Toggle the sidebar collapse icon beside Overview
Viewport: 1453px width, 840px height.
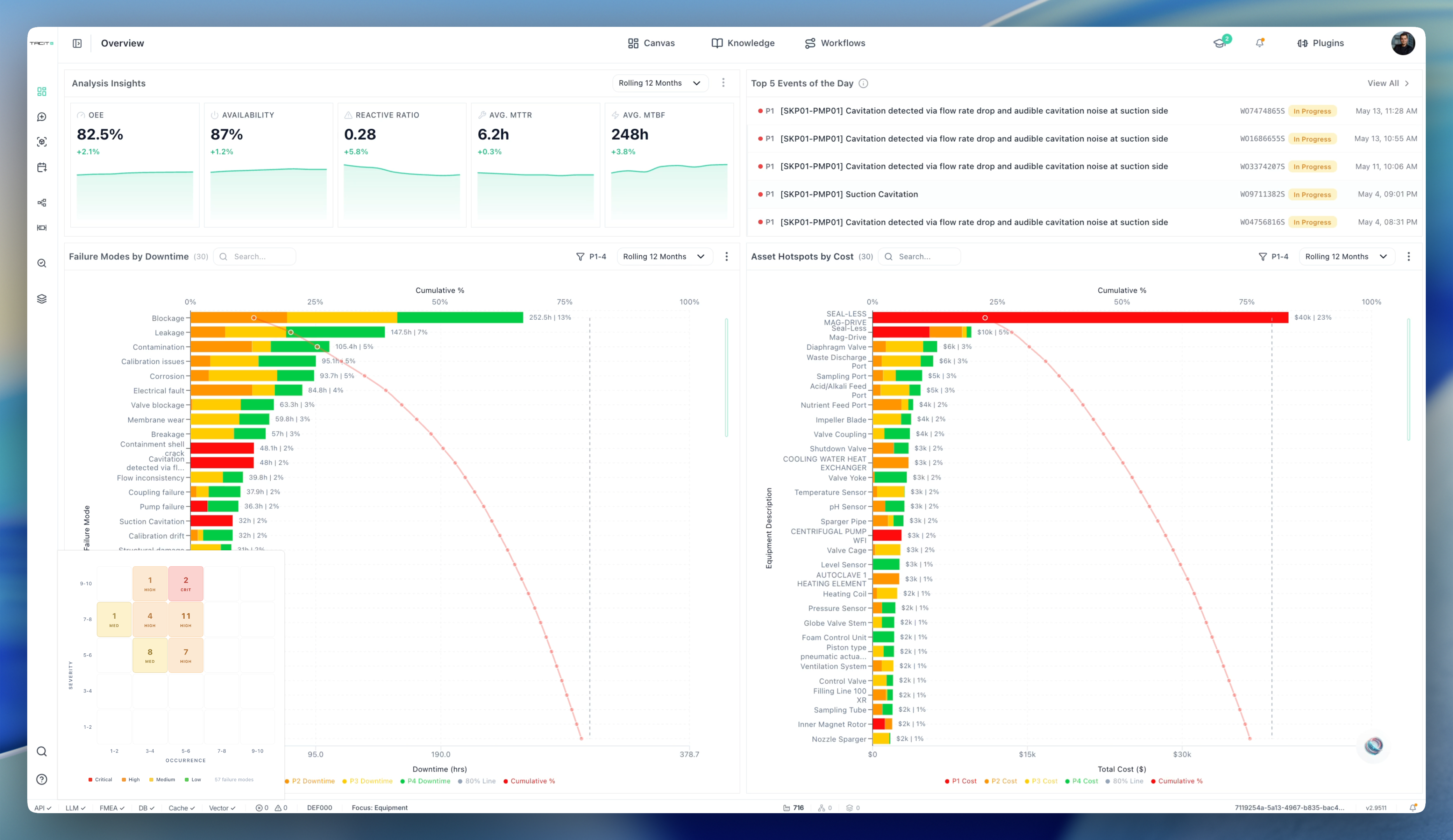point(77,43)
